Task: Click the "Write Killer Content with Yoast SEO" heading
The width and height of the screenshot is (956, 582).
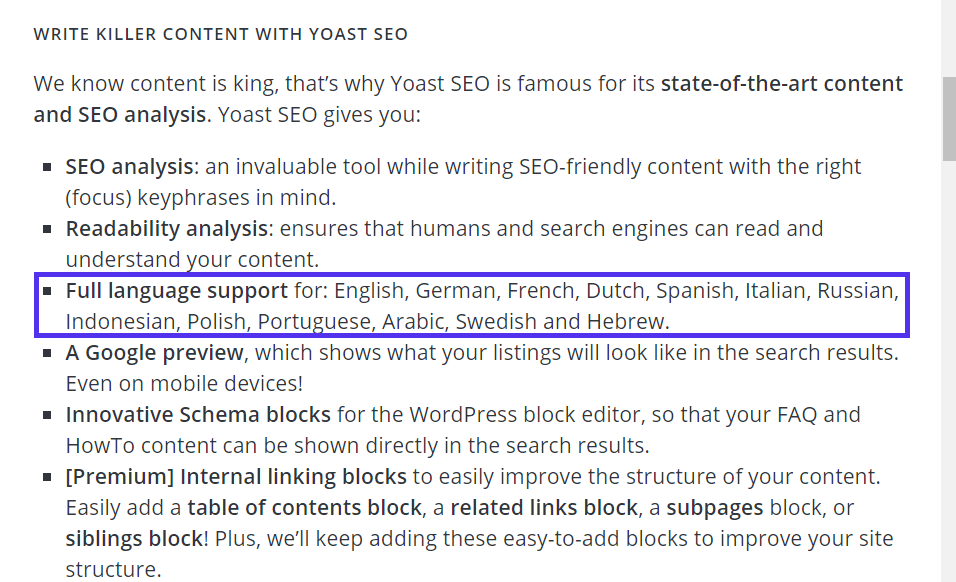Action: (221, 34)
